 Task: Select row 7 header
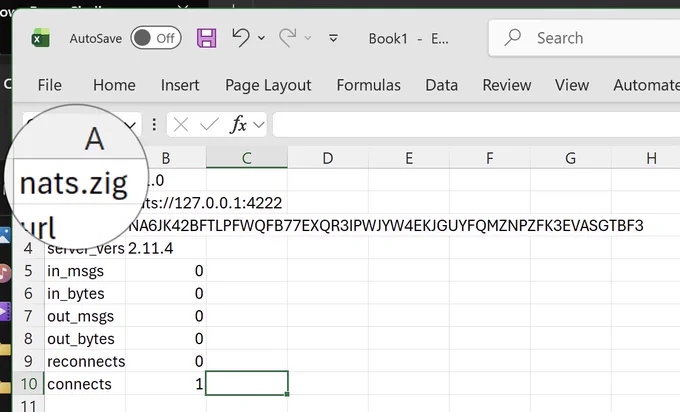coord(29,316)
